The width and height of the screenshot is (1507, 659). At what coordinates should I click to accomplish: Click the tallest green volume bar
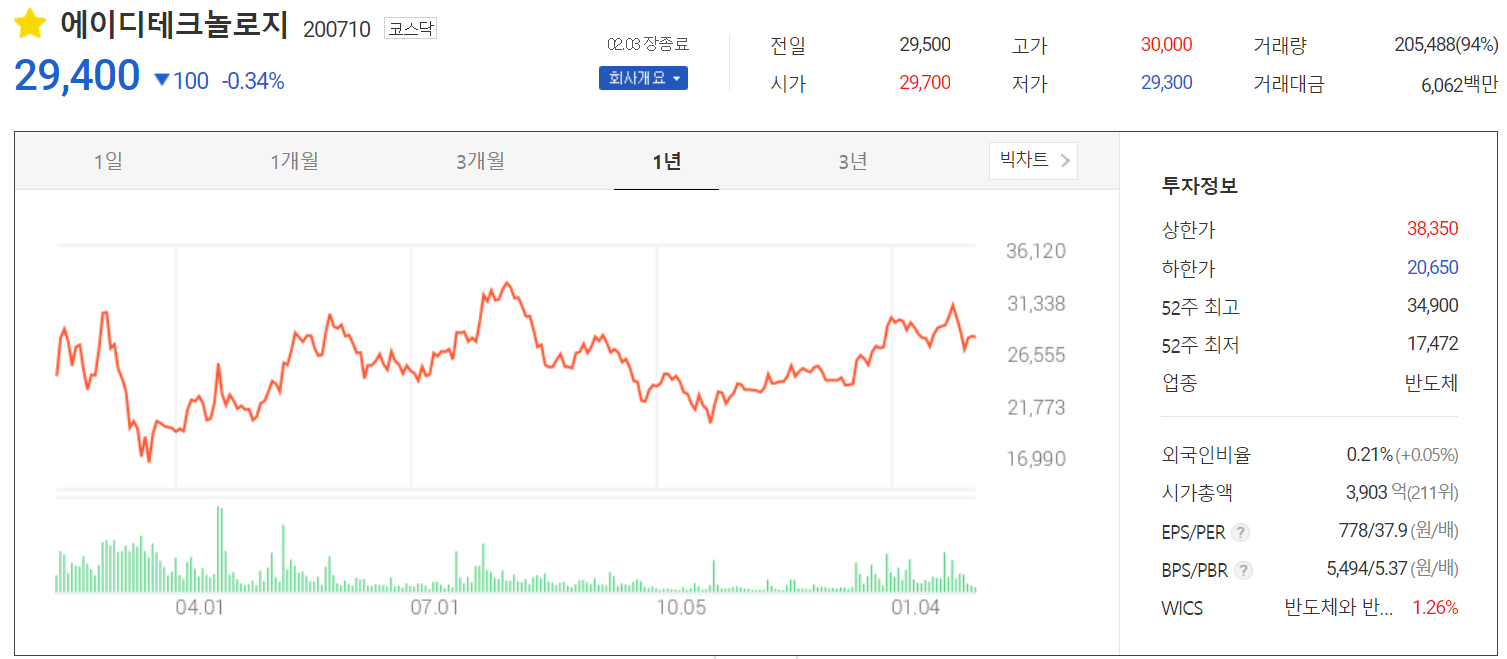click(219, 550)
